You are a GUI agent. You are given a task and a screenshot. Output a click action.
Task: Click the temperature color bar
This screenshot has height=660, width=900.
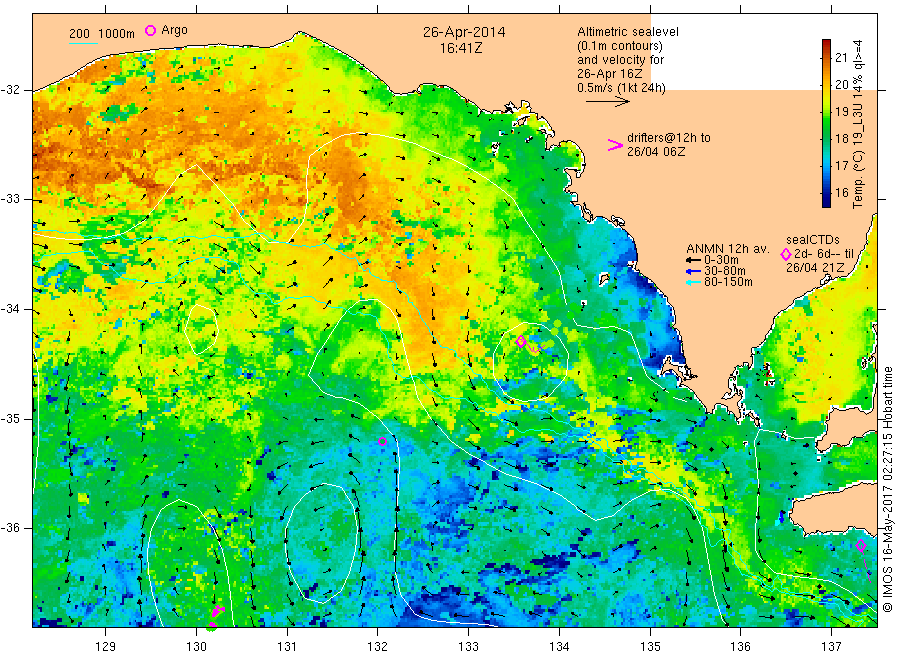[826, 123]
